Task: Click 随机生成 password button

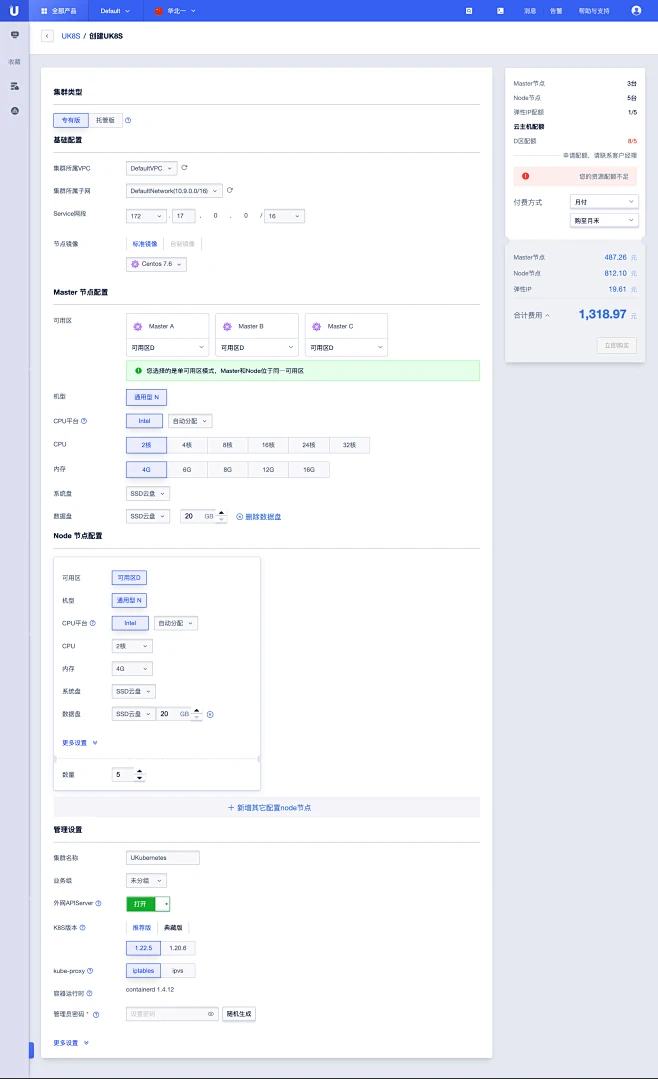Action: (x=239, y=1014)
